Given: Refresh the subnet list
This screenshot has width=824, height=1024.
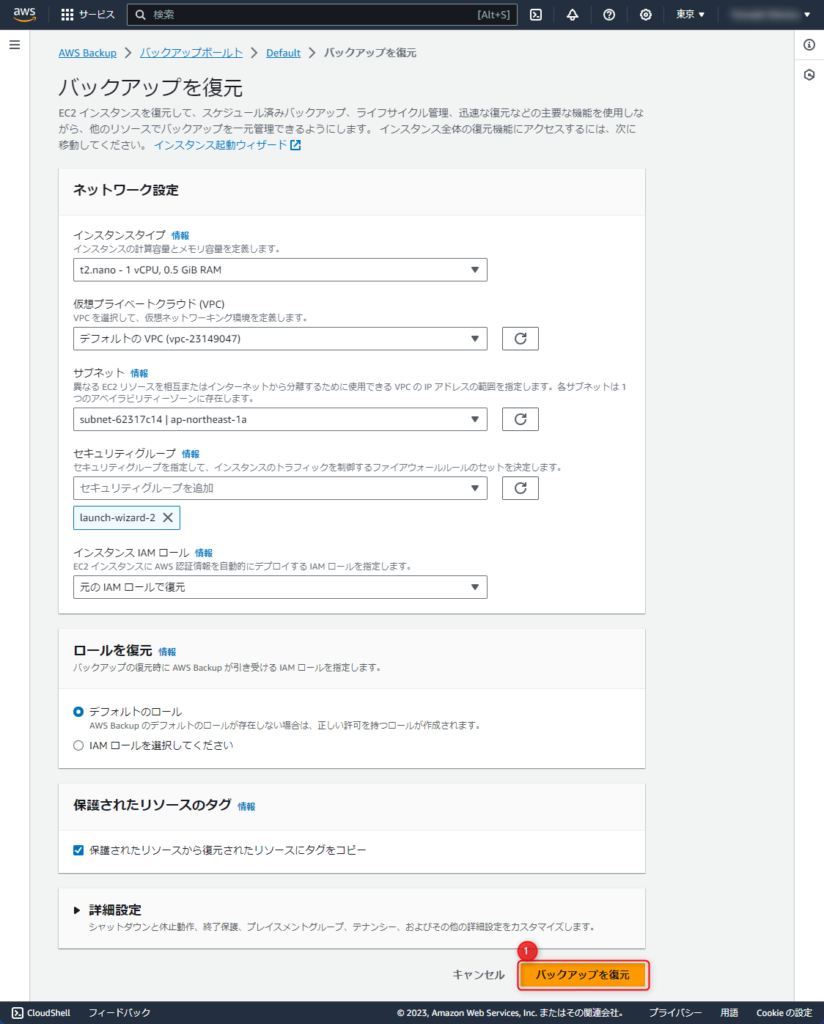Looking at the screenshot, I should point(520,419).
